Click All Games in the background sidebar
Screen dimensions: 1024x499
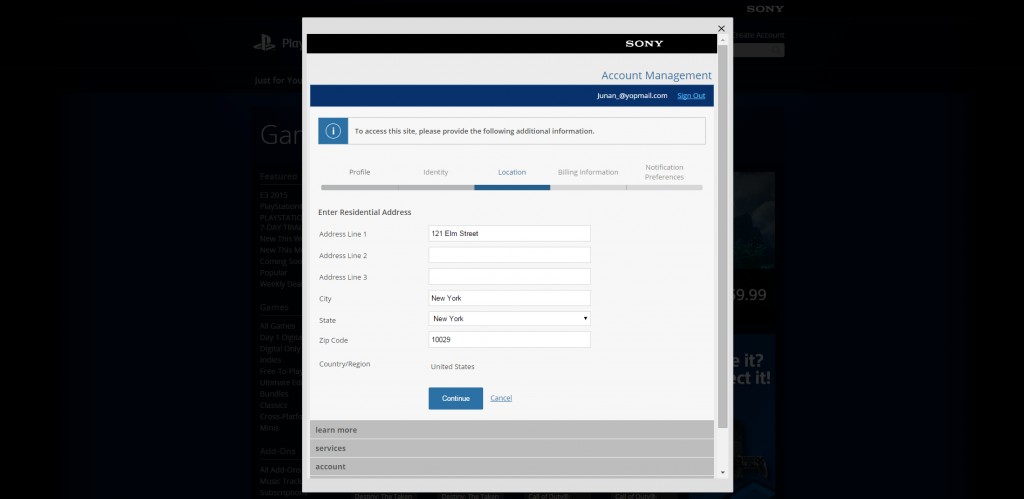point(278,326)
